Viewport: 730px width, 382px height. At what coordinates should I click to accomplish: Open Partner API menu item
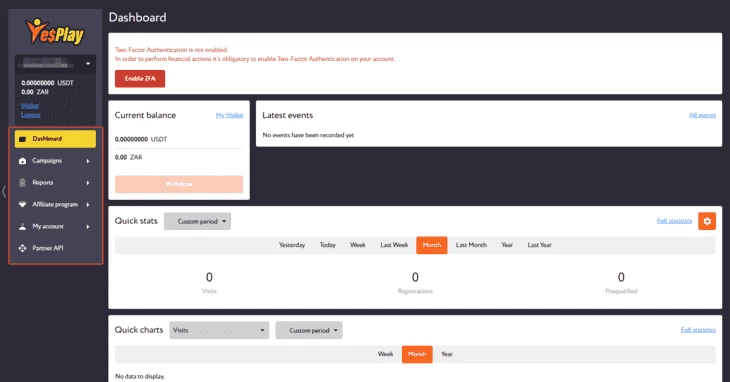tap(55, 248)
